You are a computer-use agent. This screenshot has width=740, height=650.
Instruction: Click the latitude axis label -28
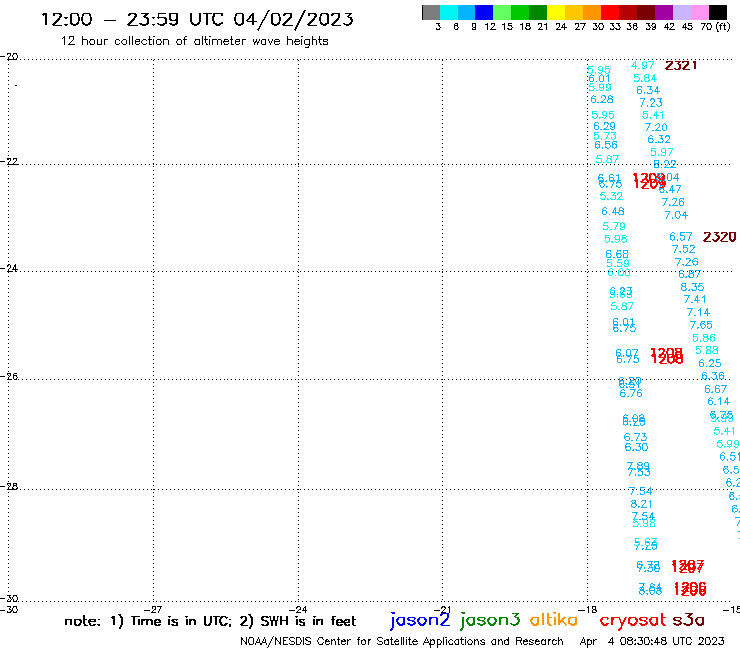9,486
